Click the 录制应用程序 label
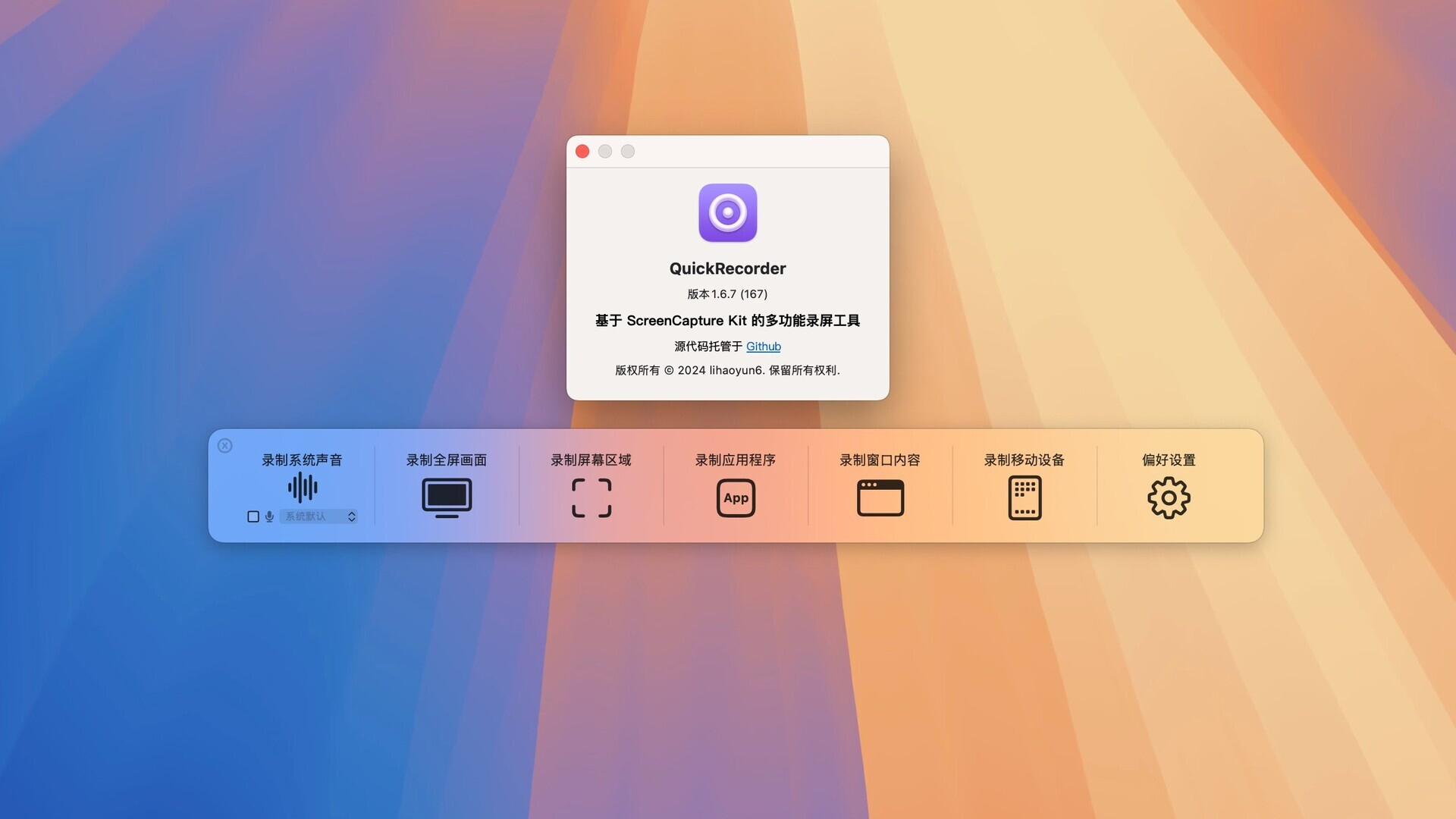 (736, 460)
